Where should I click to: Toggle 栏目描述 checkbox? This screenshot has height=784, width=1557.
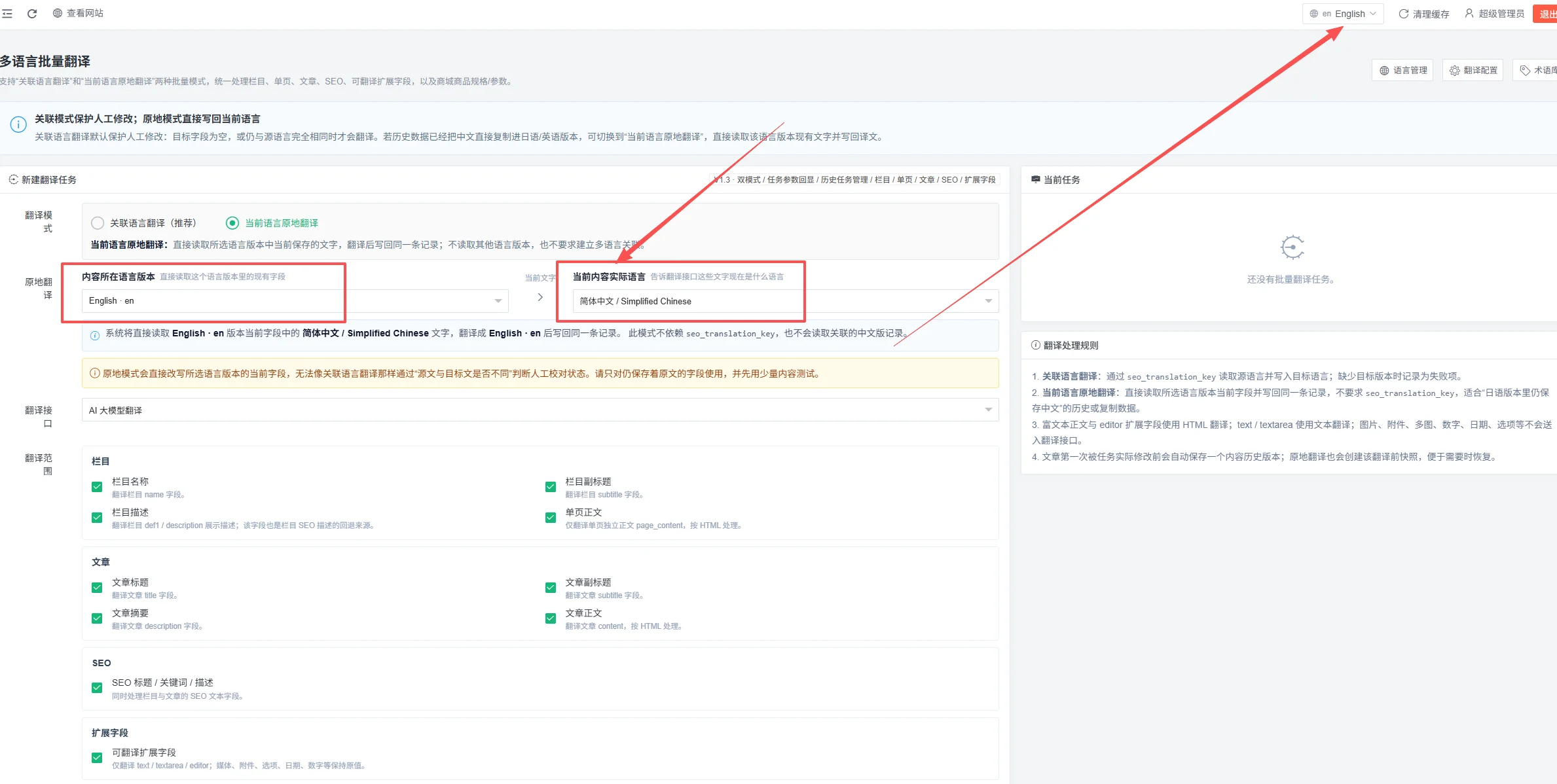[x=97, y=518]
